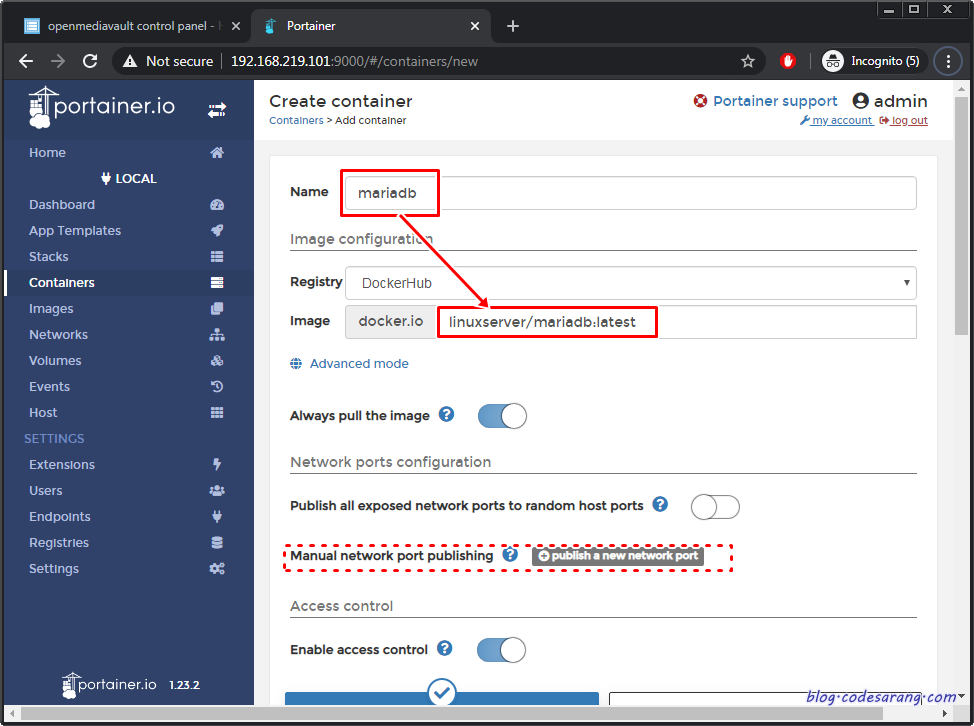Click the Endpoints plug icon
The image size is (974, 726).
[217, 517]
